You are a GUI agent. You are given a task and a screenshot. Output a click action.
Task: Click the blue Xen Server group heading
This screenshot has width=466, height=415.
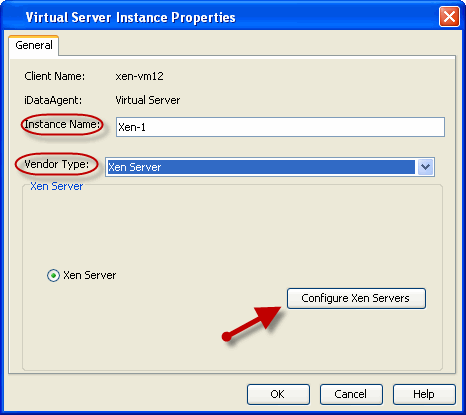(x=57, y=186)
